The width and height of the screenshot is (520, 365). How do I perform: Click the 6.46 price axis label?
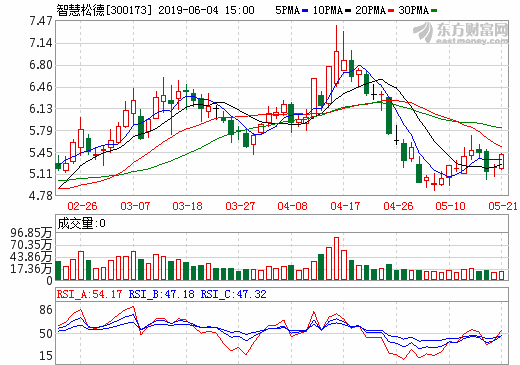click(x=41, y=87)
